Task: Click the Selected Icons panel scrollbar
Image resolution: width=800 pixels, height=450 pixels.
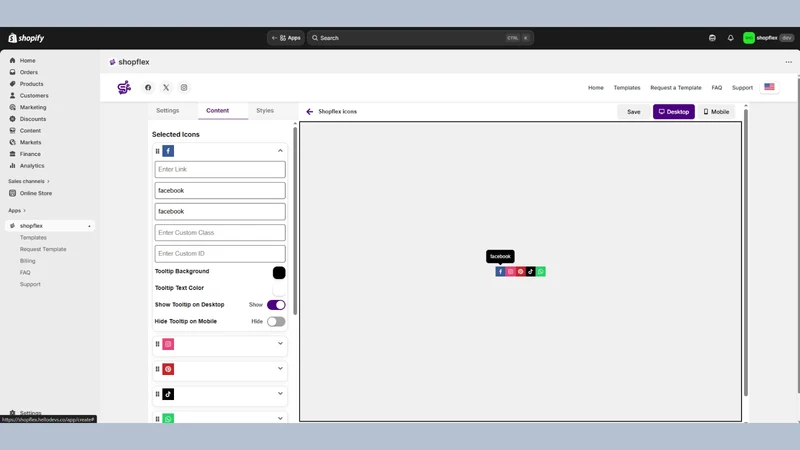Action: pos(295,219)
